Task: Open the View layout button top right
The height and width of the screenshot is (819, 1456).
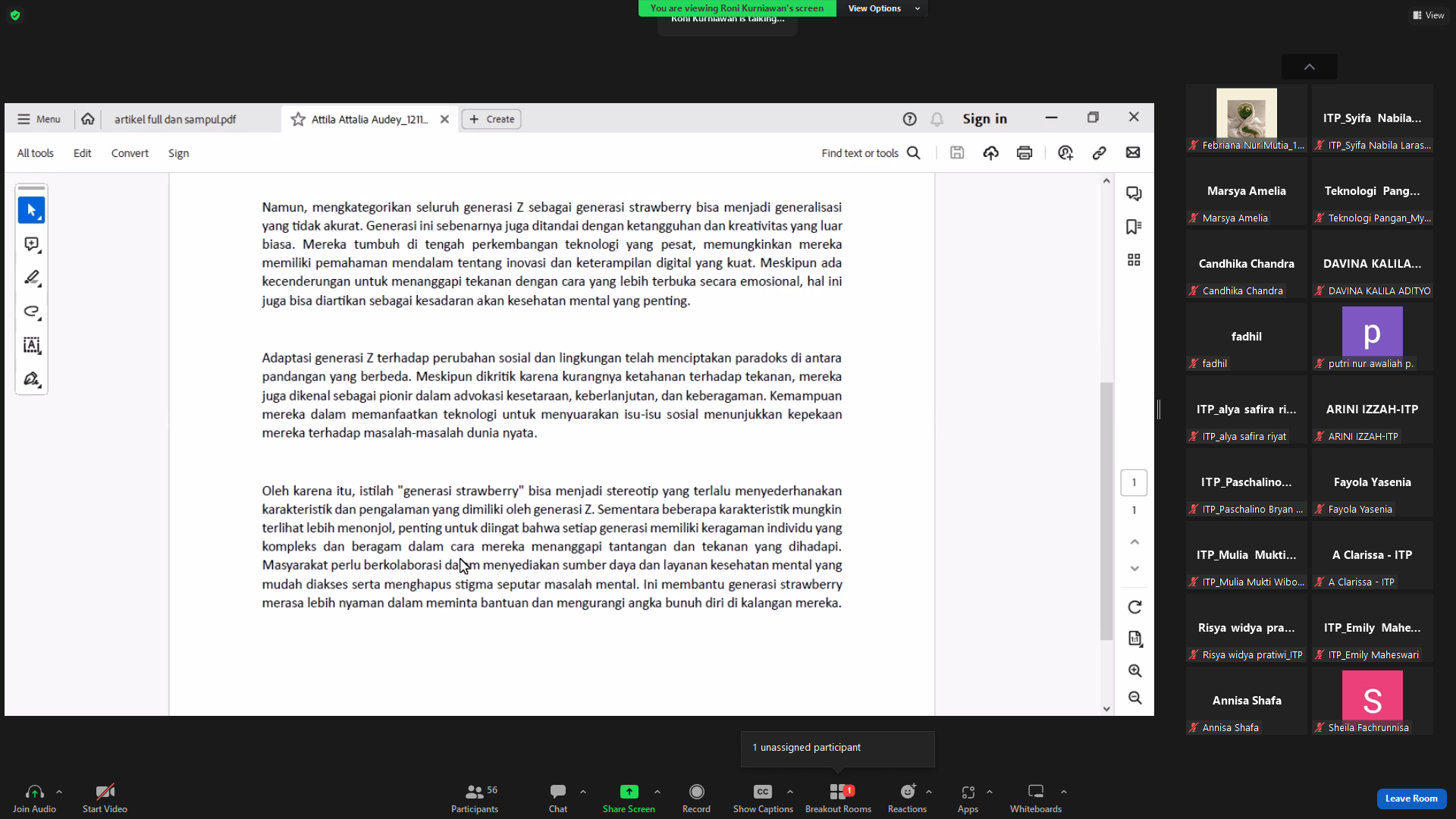Action: 1428,15
